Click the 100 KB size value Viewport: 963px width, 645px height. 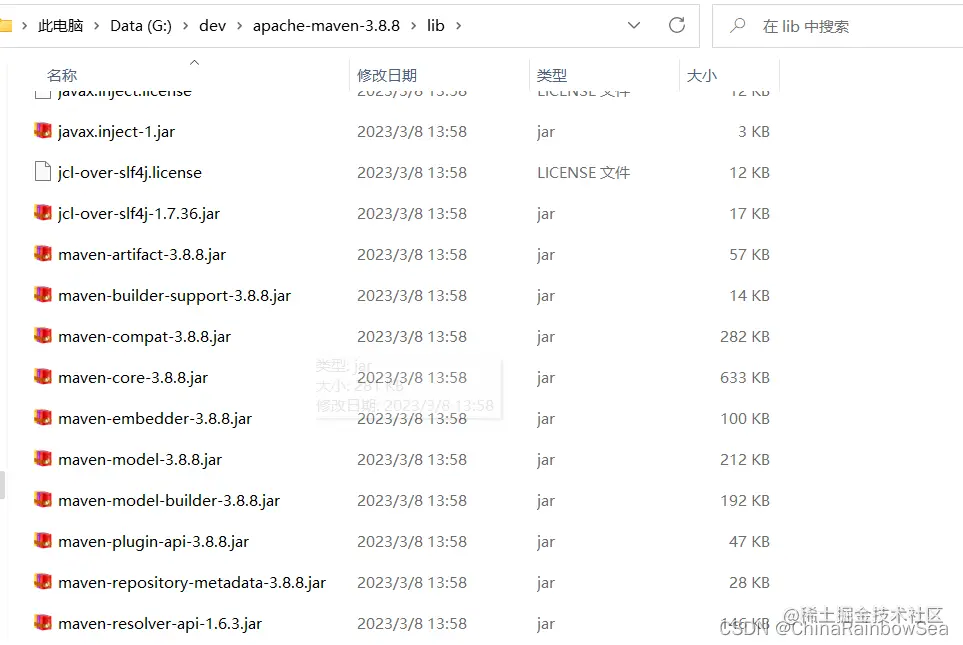pyautogui.click(x=744, y=419)
